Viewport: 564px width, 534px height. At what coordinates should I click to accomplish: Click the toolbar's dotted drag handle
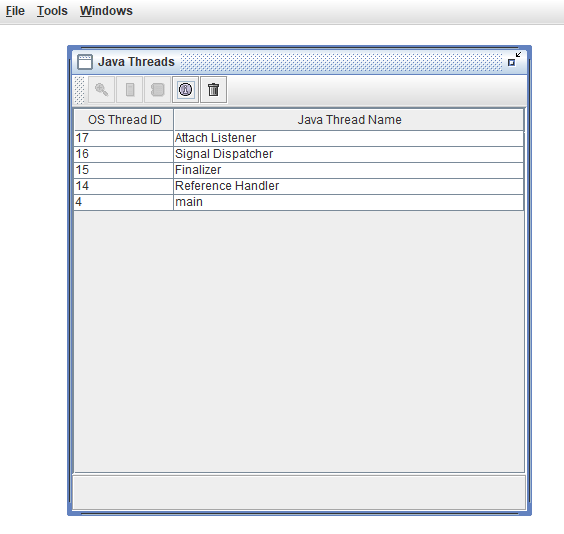tap(79, 90)
